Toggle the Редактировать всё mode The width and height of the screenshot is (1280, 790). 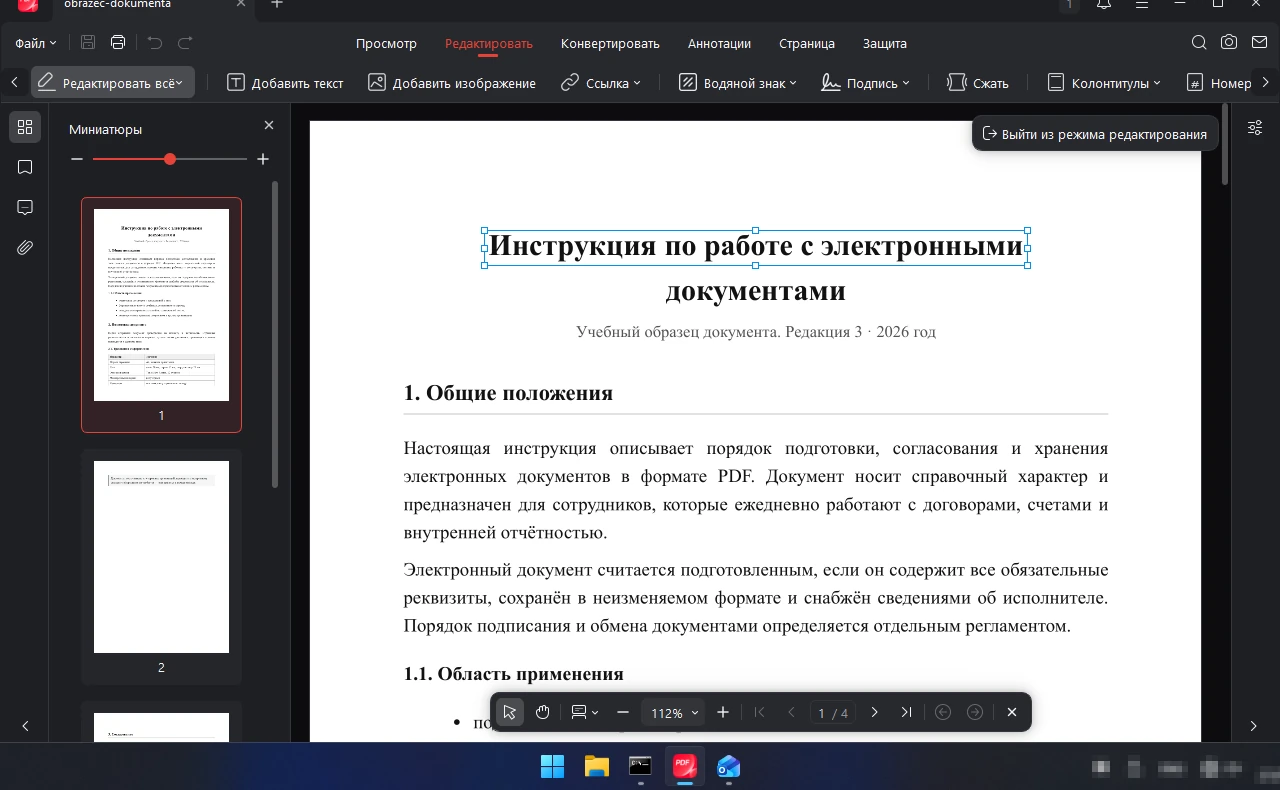[113, 83]
